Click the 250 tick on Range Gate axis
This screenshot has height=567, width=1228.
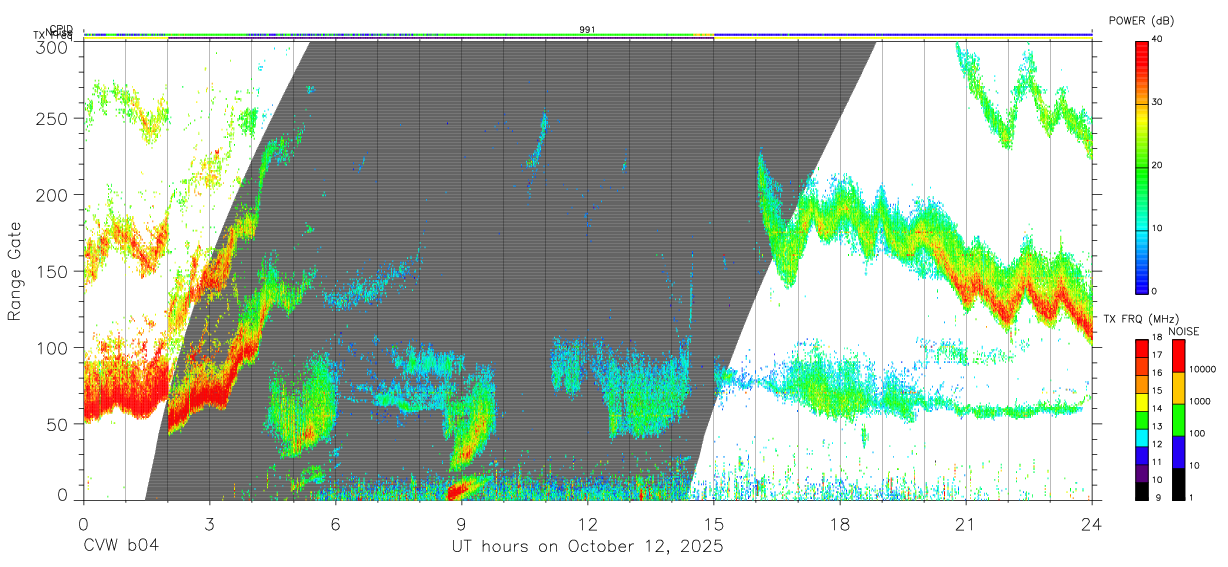52,118
